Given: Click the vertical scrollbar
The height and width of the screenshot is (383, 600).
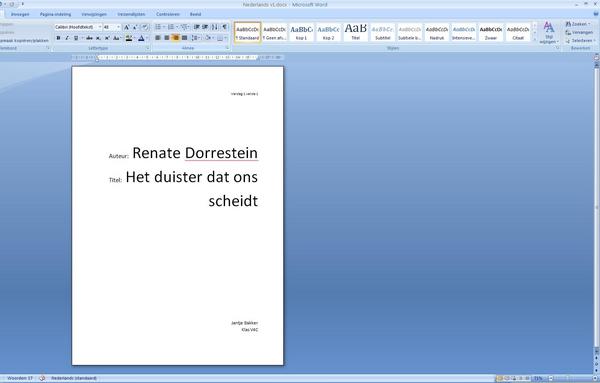Looking at the screenshot, I should [597, 207].
